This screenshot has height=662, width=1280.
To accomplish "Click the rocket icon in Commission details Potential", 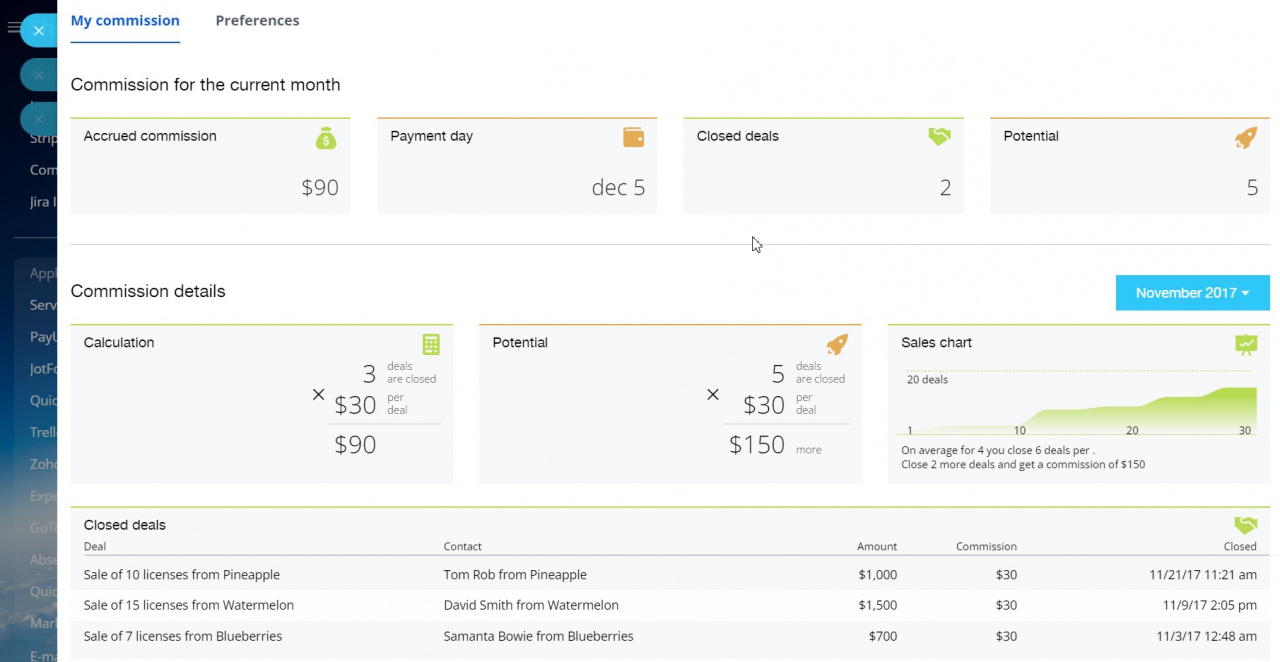I will 837,344.
